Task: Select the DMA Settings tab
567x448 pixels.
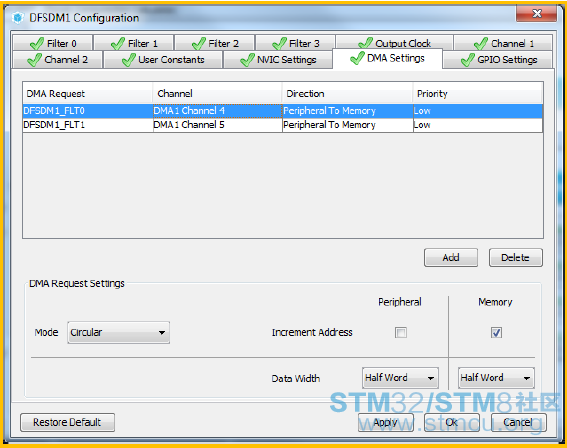Action: pyautogui.click(x=387, y=58)
